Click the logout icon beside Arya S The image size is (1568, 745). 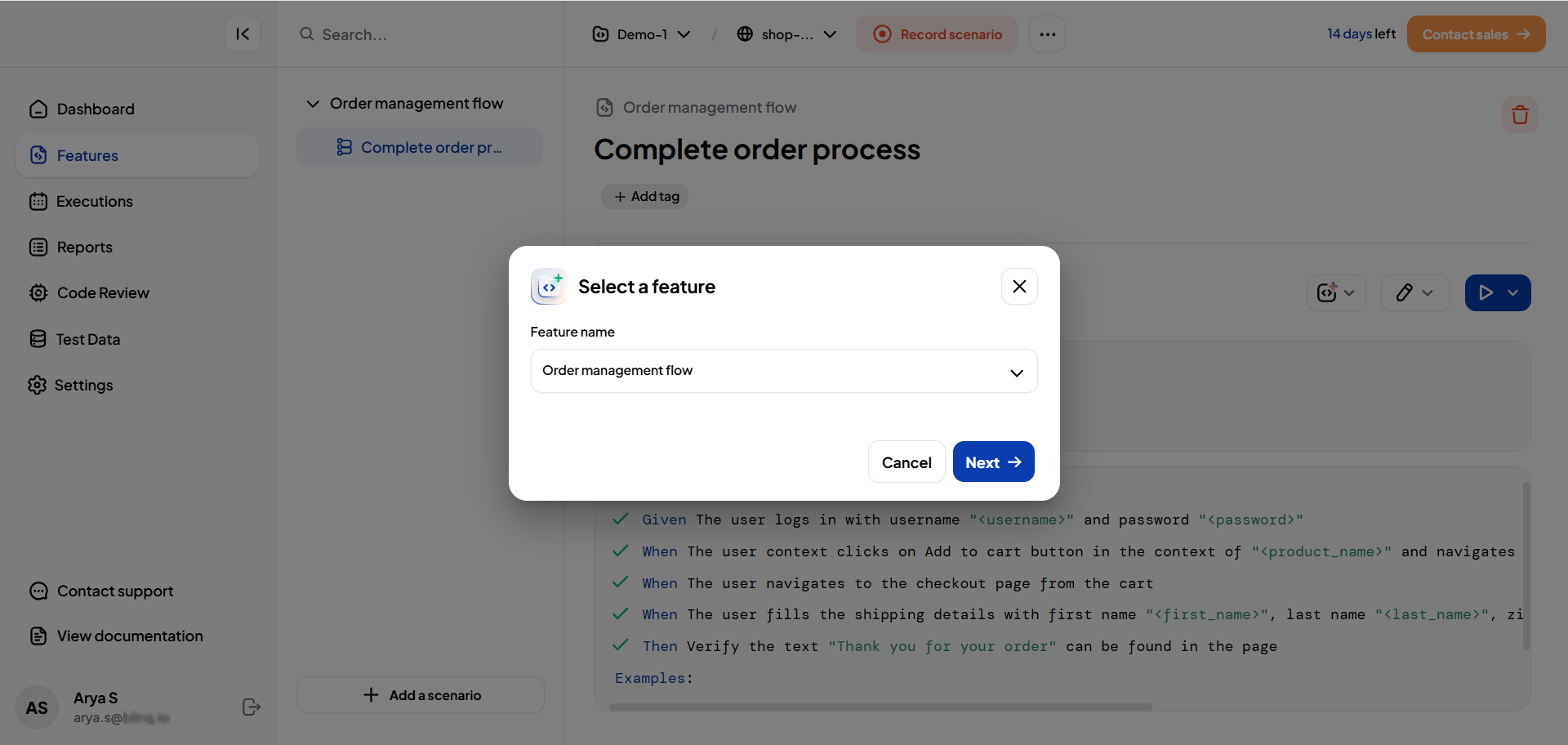(x=252, y=707)
